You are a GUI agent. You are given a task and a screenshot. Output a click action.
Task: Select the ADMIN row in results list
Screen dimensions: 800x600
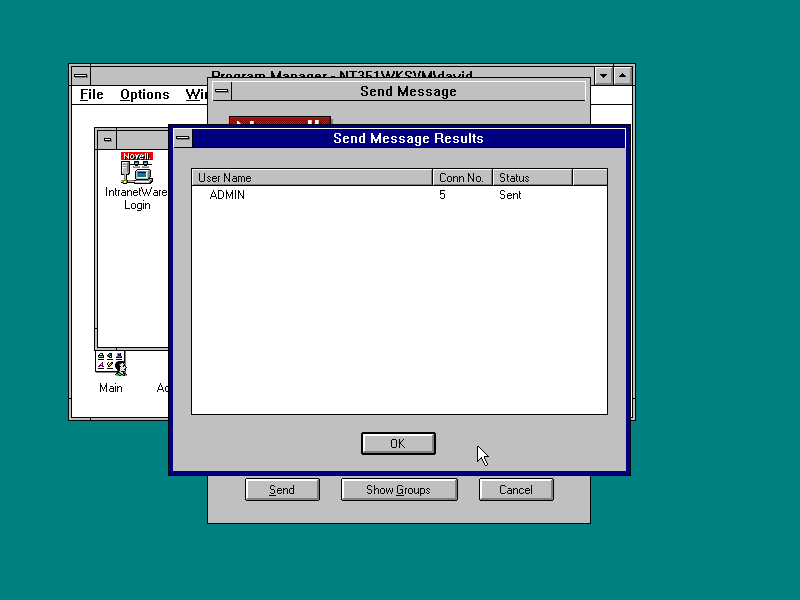tap(399, 195)
